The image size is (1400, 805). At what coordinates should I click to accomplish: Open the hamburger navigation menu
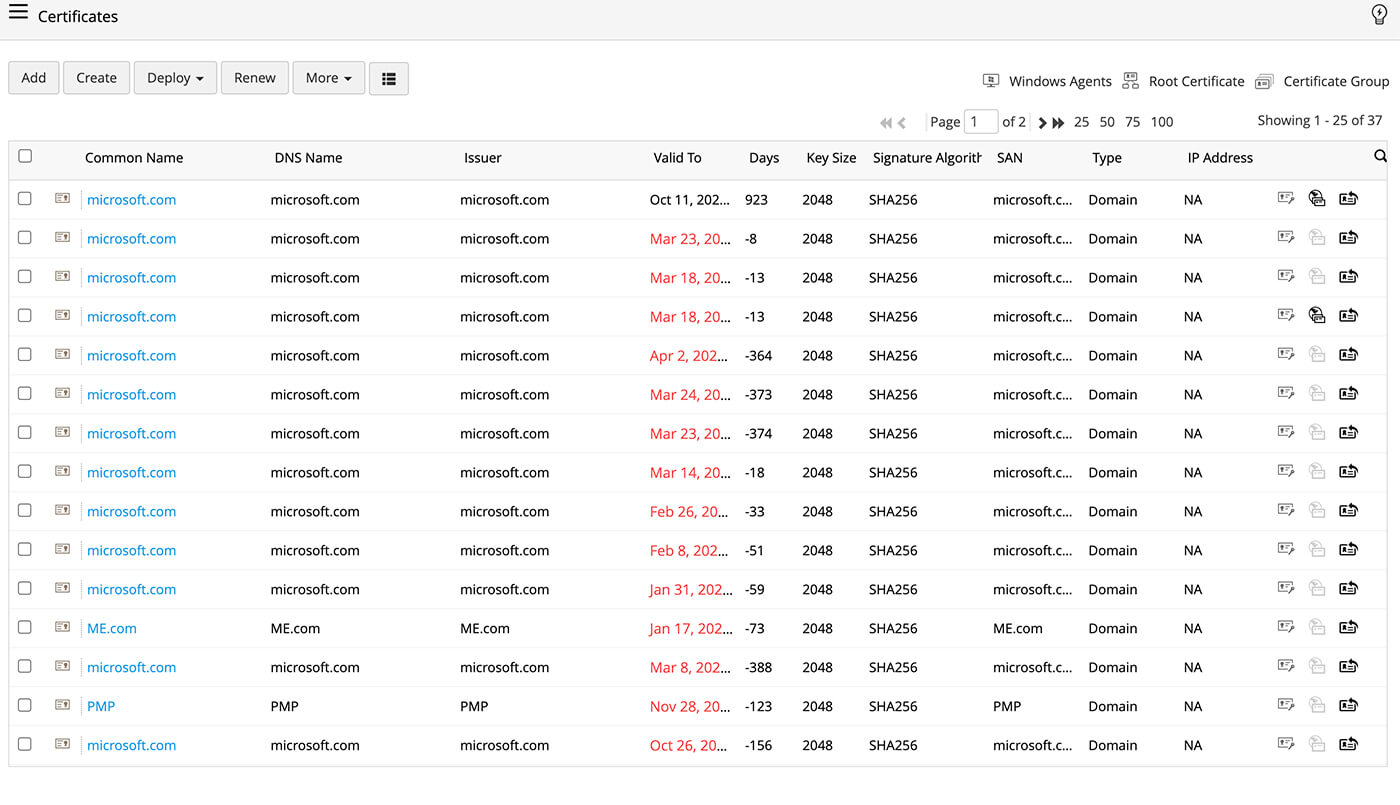pyautogui.click(x=18, y=13)
